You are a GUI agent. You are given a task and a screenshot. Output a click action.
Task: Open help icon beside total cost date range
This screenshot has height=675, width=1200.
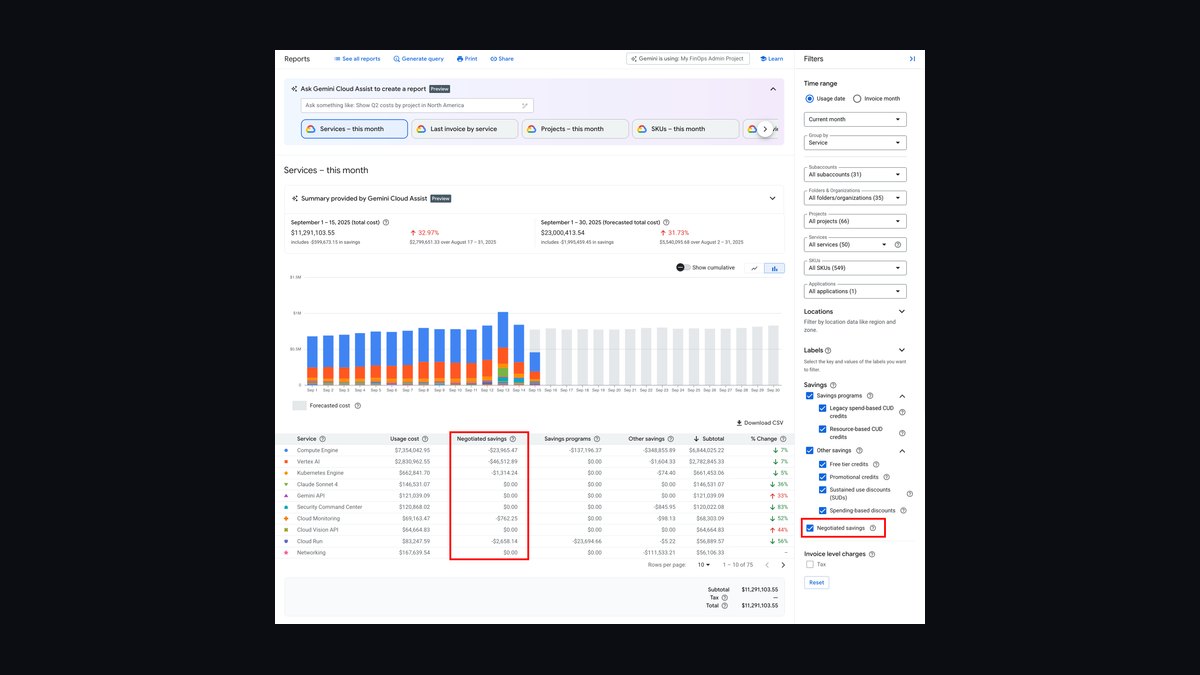point(386,222)
